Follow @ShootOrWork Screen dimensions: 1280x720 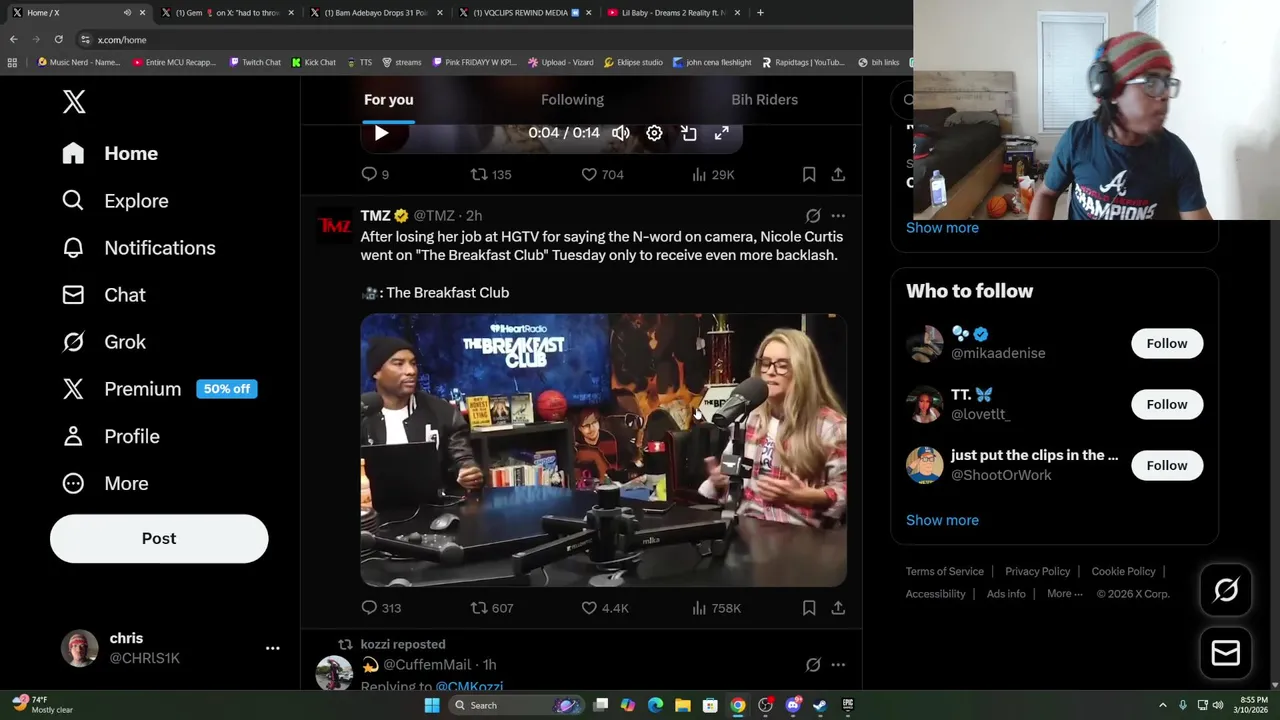point(1167,465)
